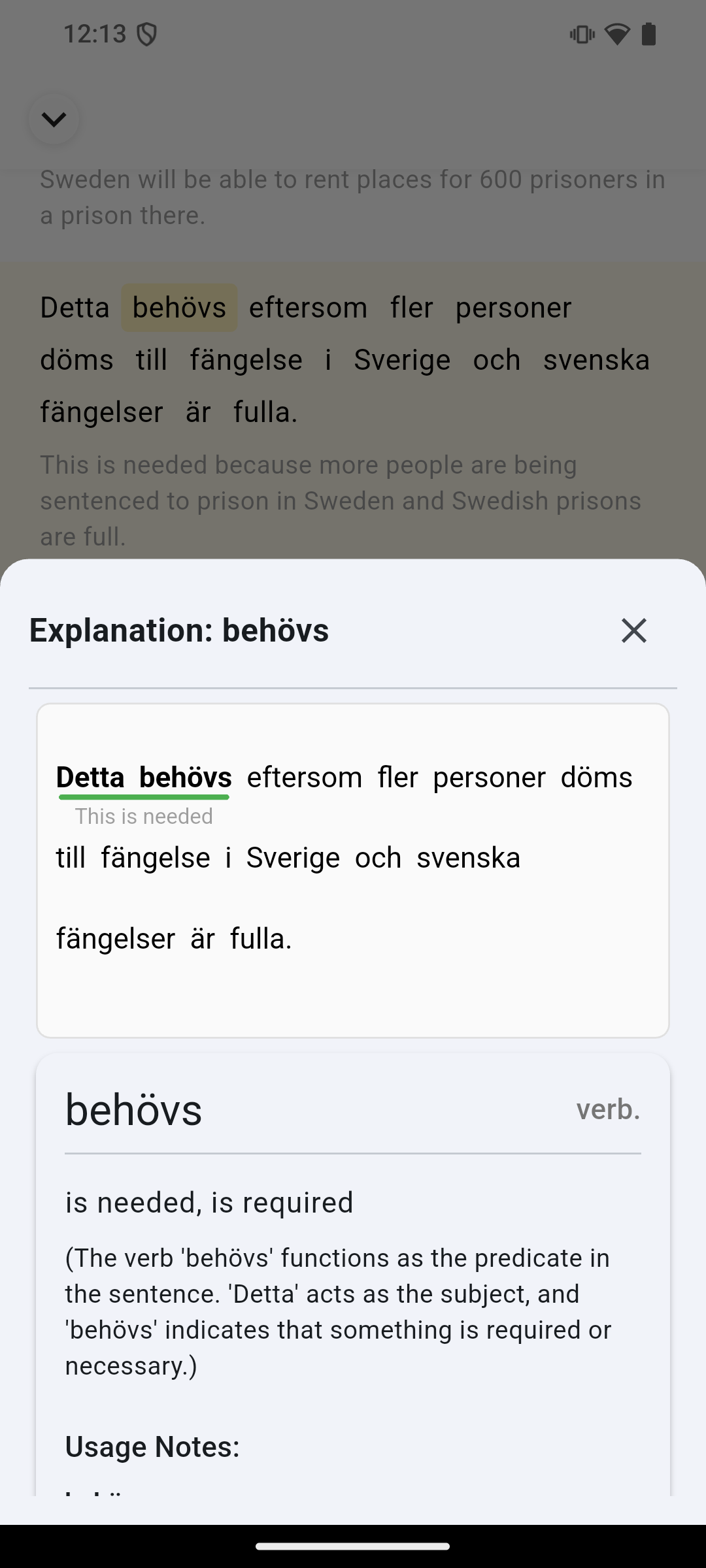
Task: Select the definition is needed, is required
Action: pos(209,1202)
